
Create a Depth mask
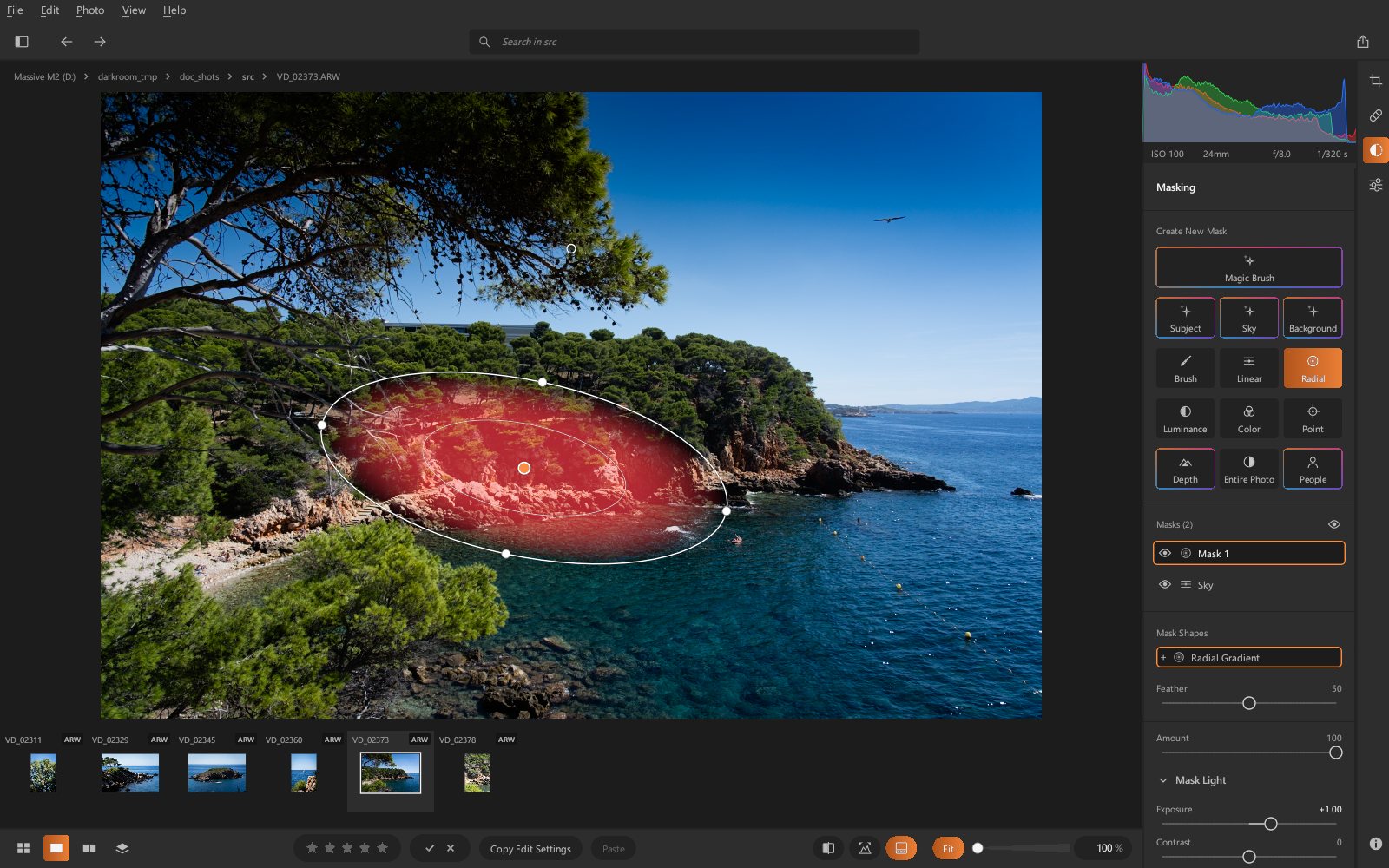[x=1185, y=469]
